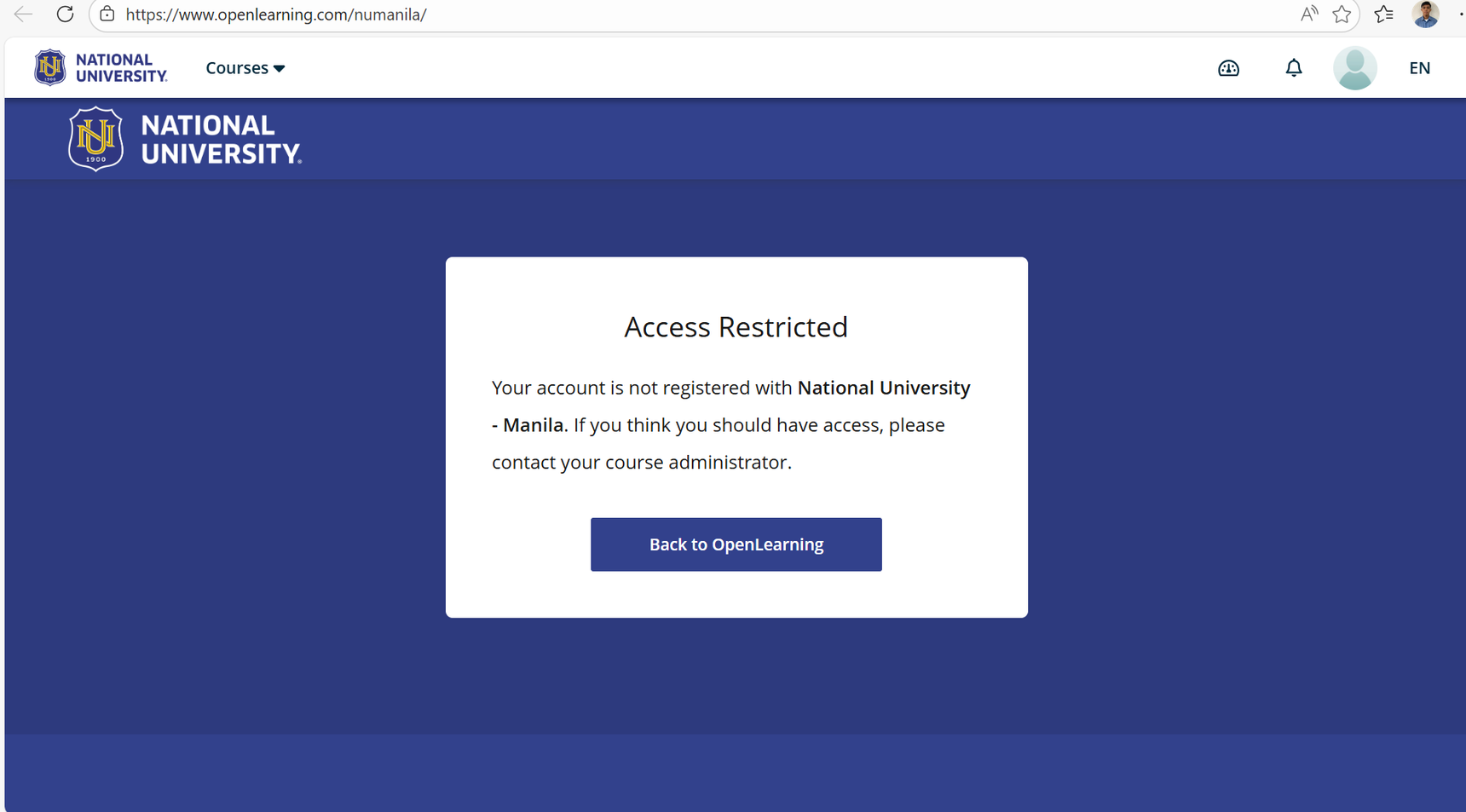Reload the page with the refresh icon
The width and height of the screenshot is (1466, 812).
[x=65, y=14]
